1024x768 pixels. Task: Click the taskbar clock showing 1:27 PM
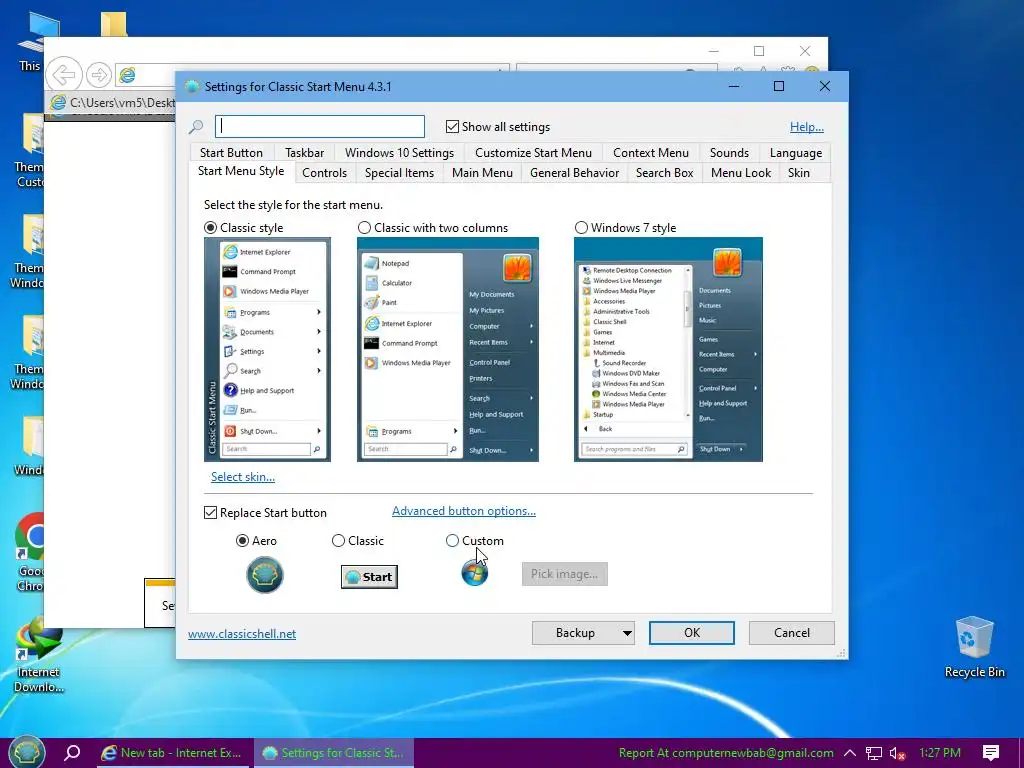940,753
